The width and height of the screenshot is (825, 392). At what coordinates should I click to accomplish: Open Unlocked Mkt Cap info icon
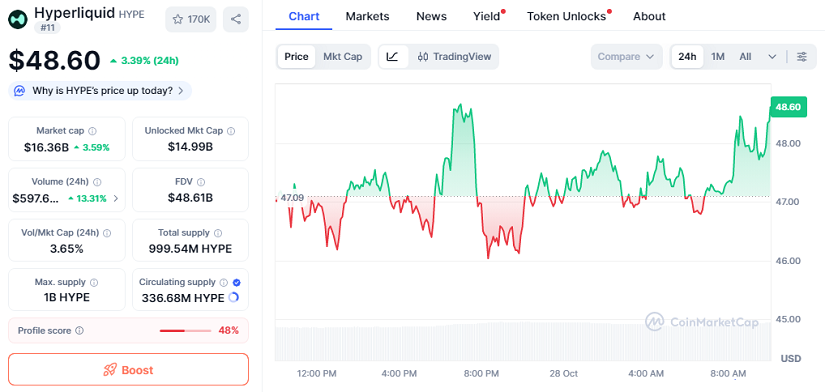[x=231, y=131]
